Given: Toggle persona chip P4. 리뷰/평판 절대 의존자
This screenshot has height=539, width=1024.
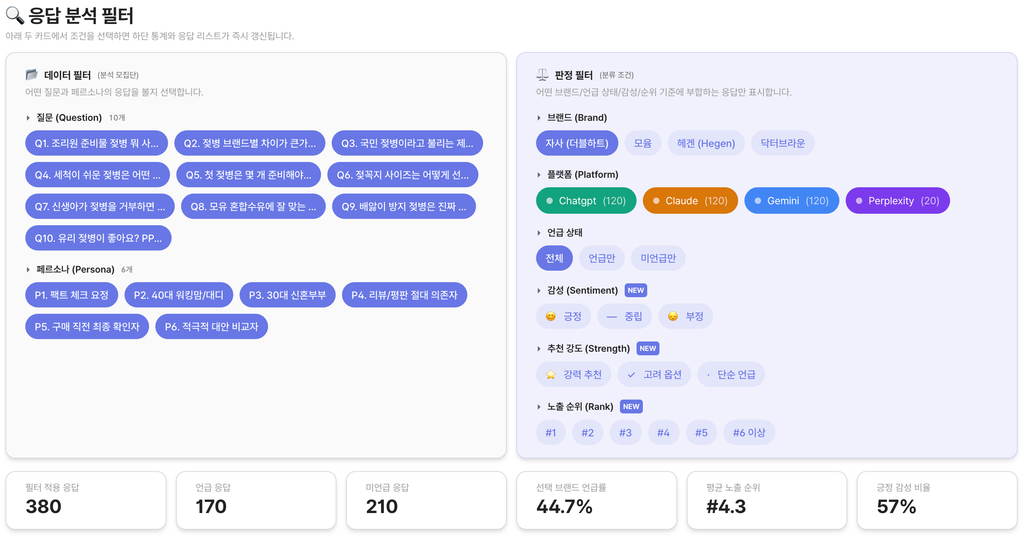Looking at the screenshot, I should [404, 295].
